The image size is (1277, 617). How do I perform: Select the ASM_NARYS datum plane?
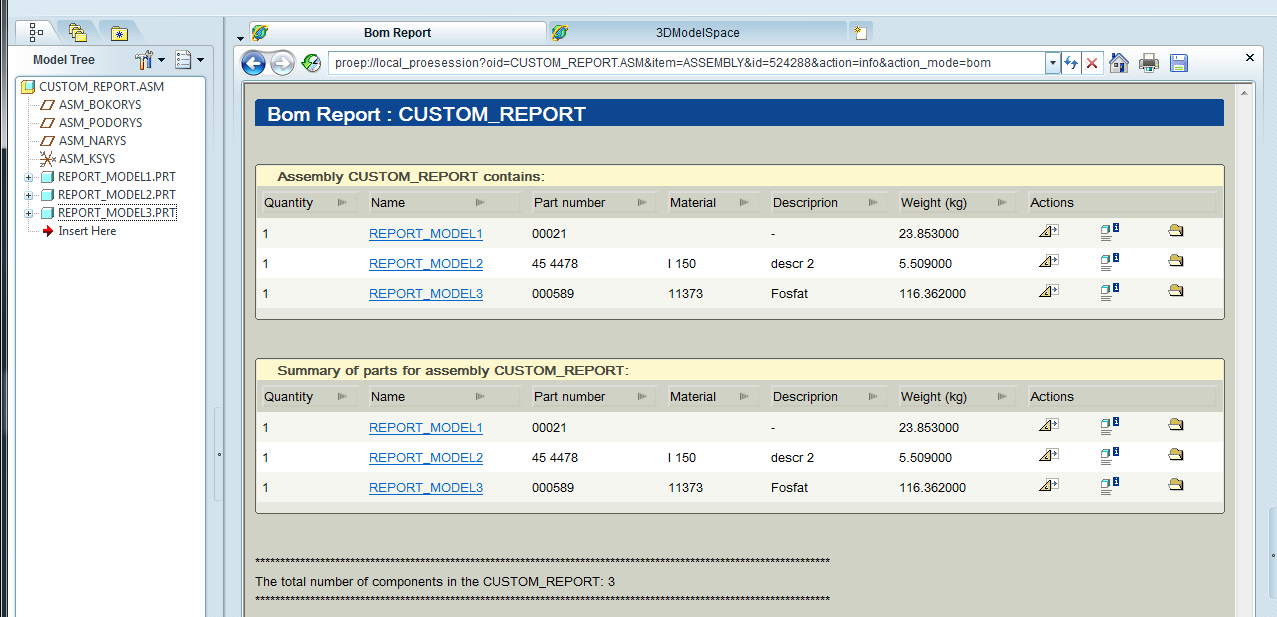pyautogui.click(x=84, y=141)
